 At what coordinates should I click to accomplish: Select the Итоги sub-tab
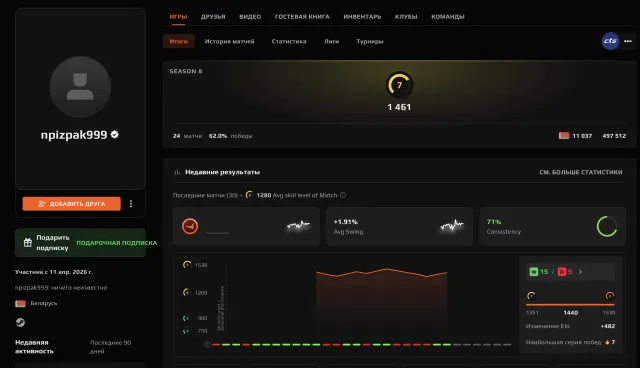point(178,41)
